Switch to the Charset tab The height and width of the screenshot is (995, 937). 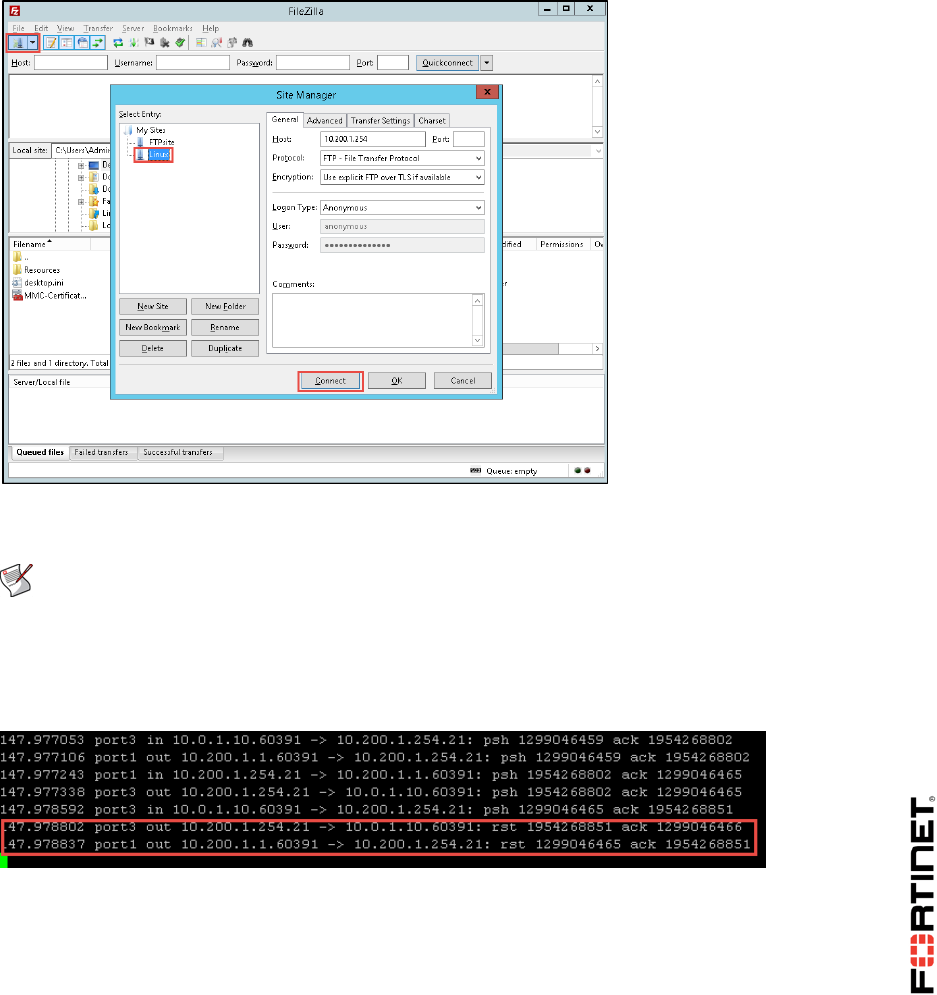click(432, 121)
